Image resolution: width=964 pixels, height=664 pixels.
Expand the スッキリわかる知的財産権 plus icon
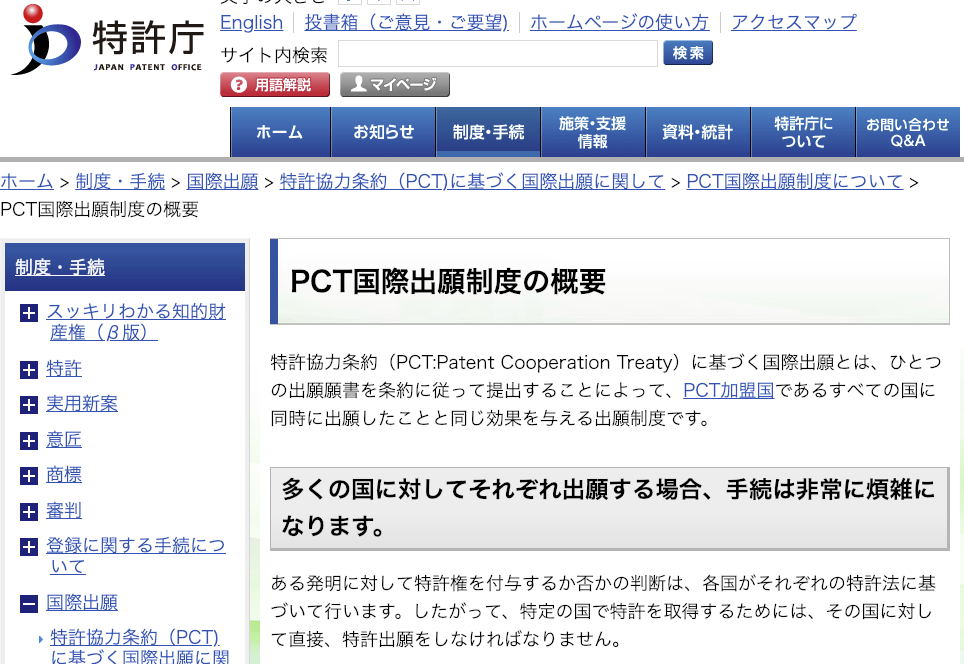pyautogui.click(x=28, y=313)
